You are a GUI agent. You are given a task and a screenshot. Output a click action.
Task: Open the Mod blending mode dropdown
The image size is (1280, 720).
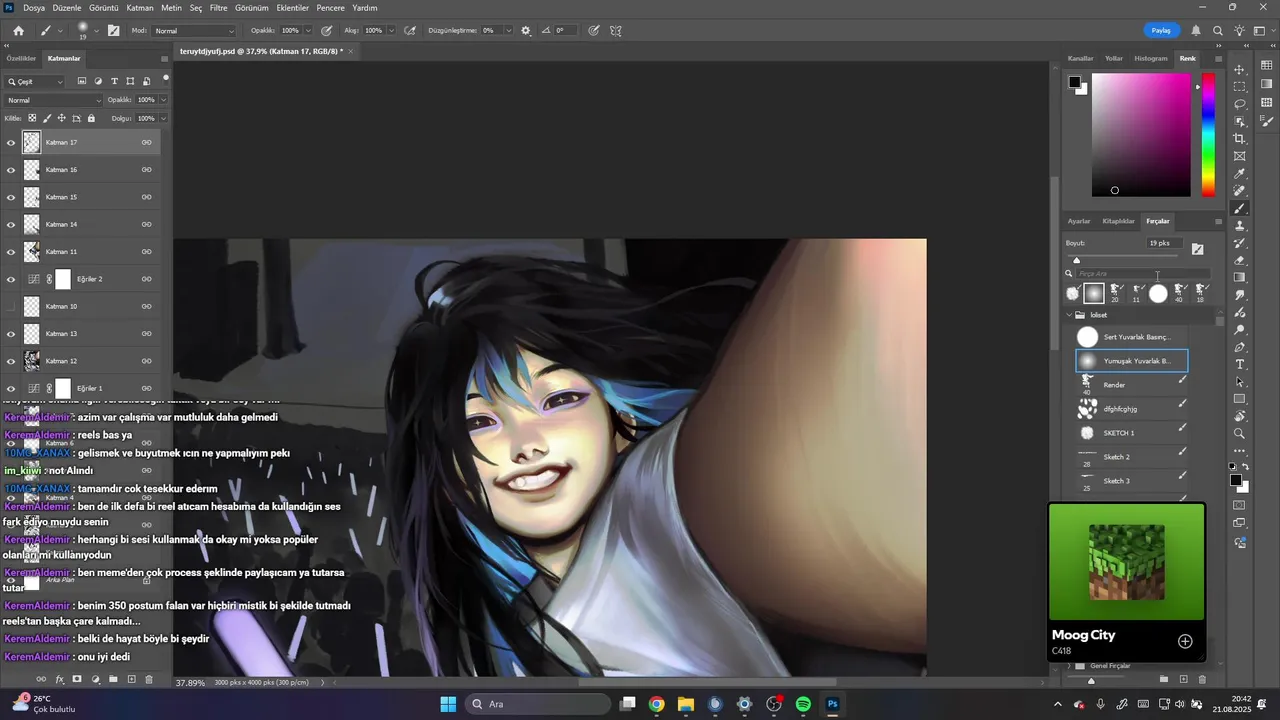tap(194, 31)
